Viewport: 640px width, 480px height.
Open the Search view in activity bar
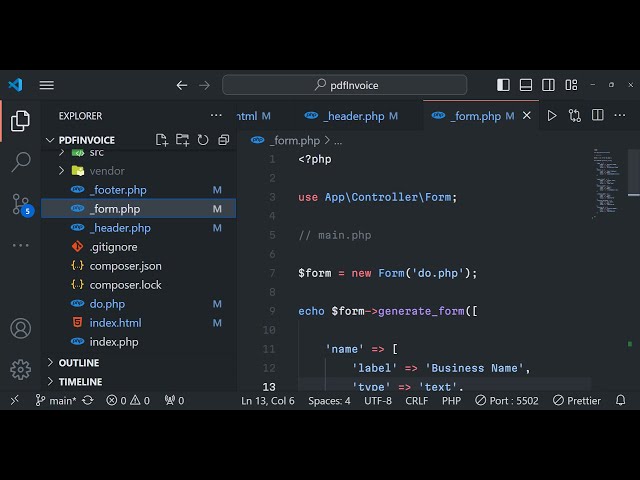click(x=20, y=162)
